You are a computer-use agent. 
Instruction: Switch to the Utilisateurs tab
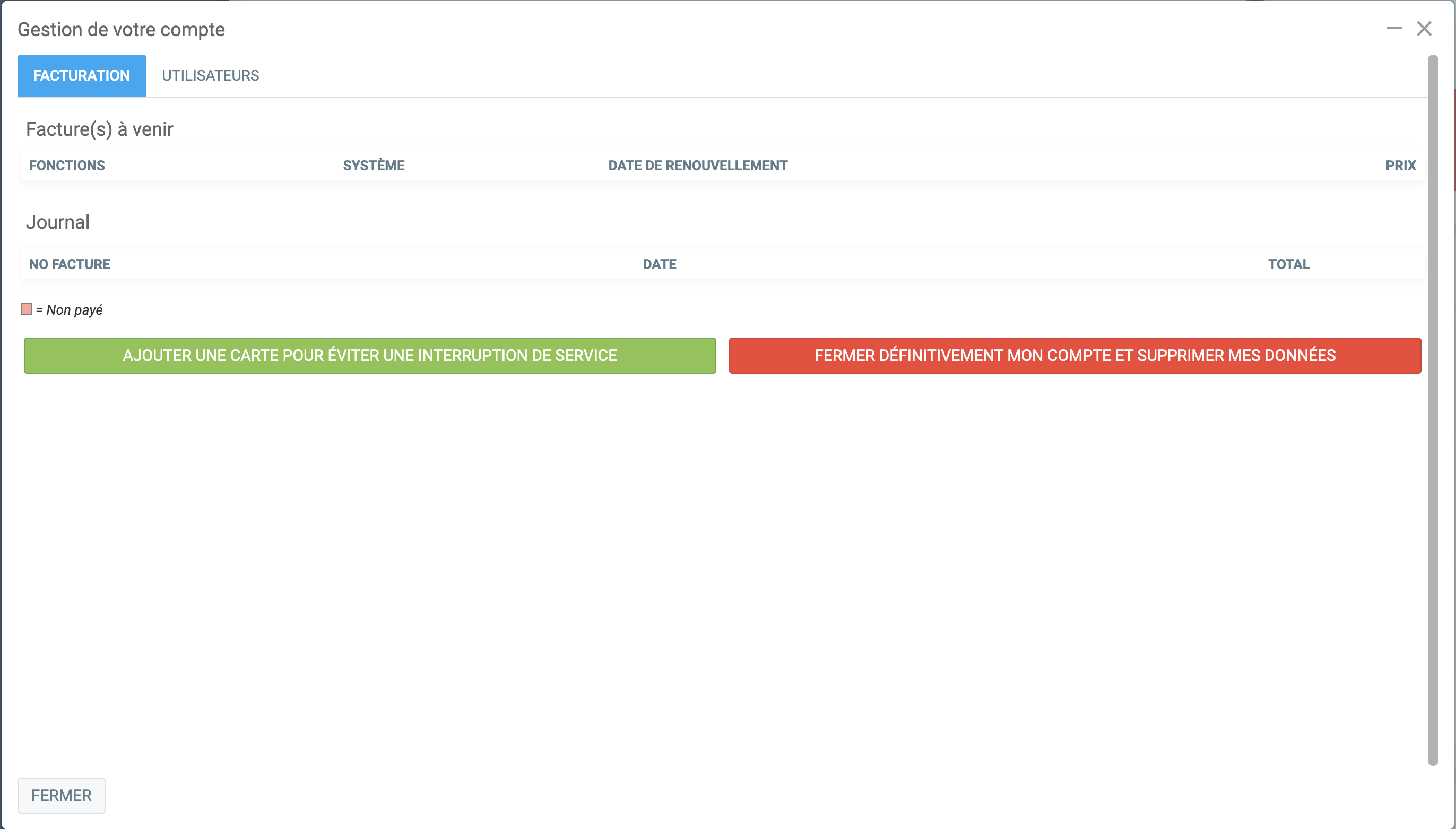[x=210, y=76]
